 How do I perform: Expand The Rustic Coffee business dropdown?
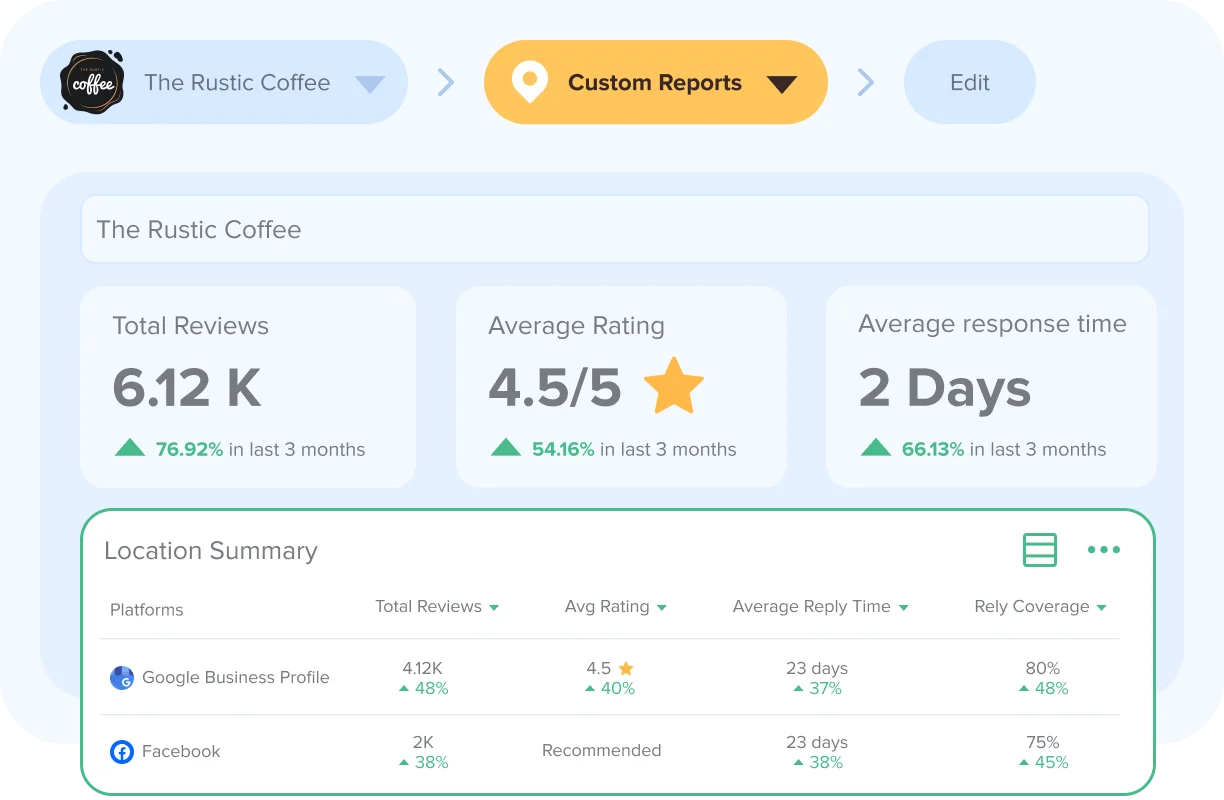click(370, 84)
